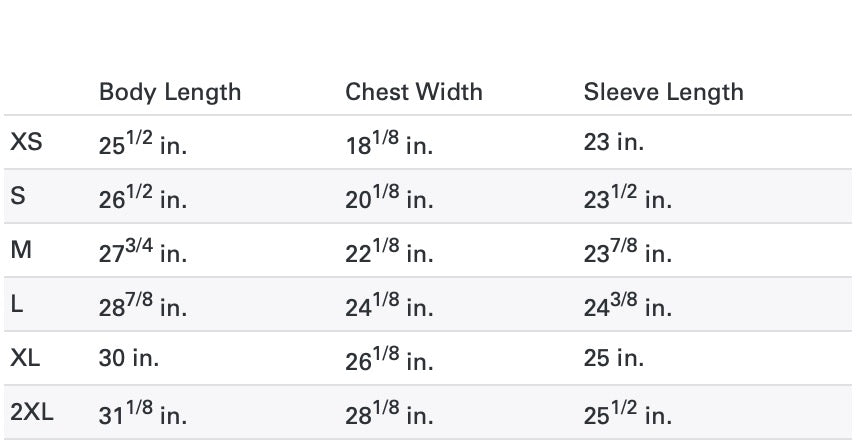Click the L sleeve length 24 3/8 in. cell

tap(627, 307)
